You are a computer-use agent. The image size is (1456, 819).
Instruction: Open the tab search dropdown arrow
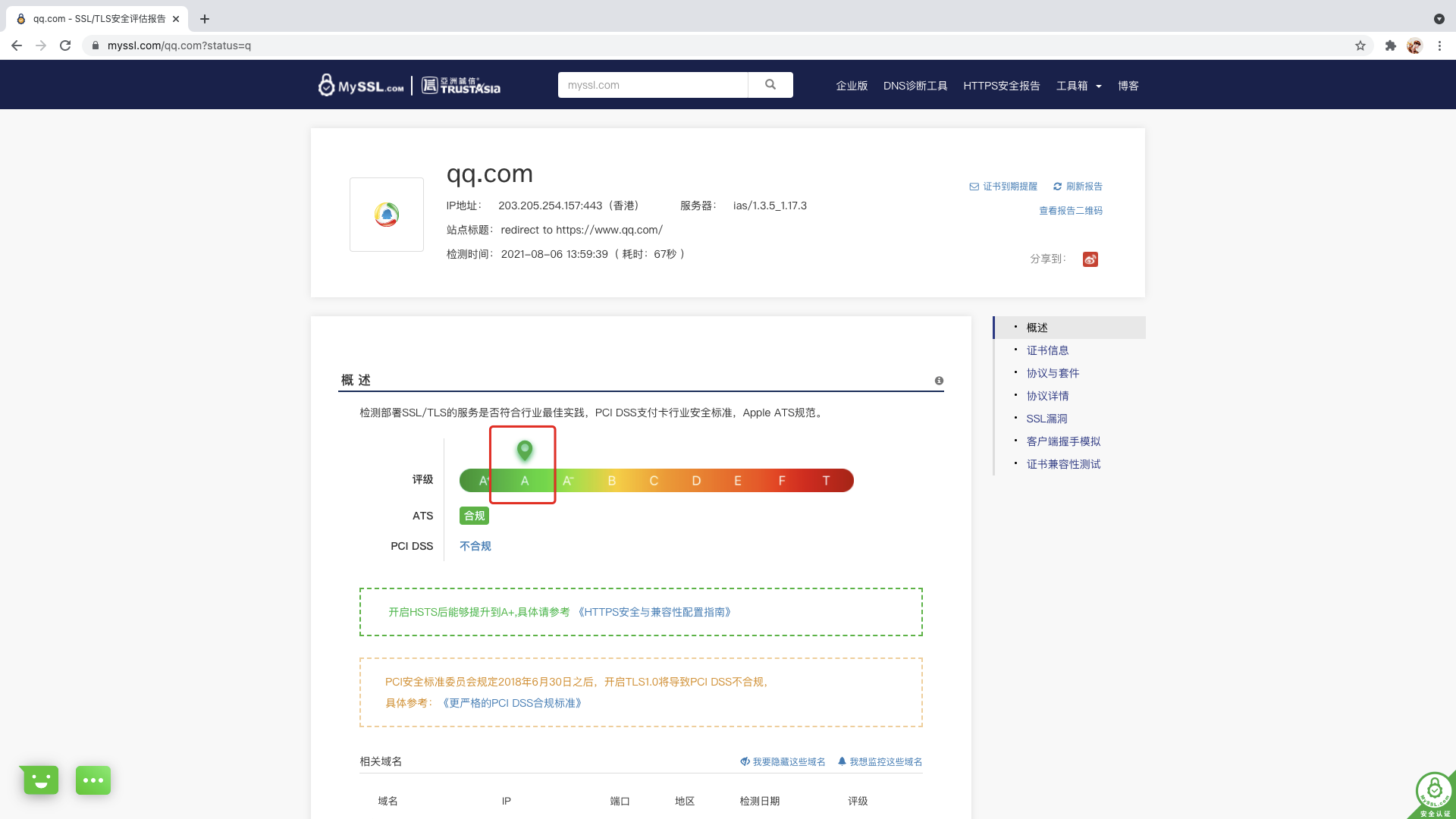pyautogui.click(x=1439, y=19)
